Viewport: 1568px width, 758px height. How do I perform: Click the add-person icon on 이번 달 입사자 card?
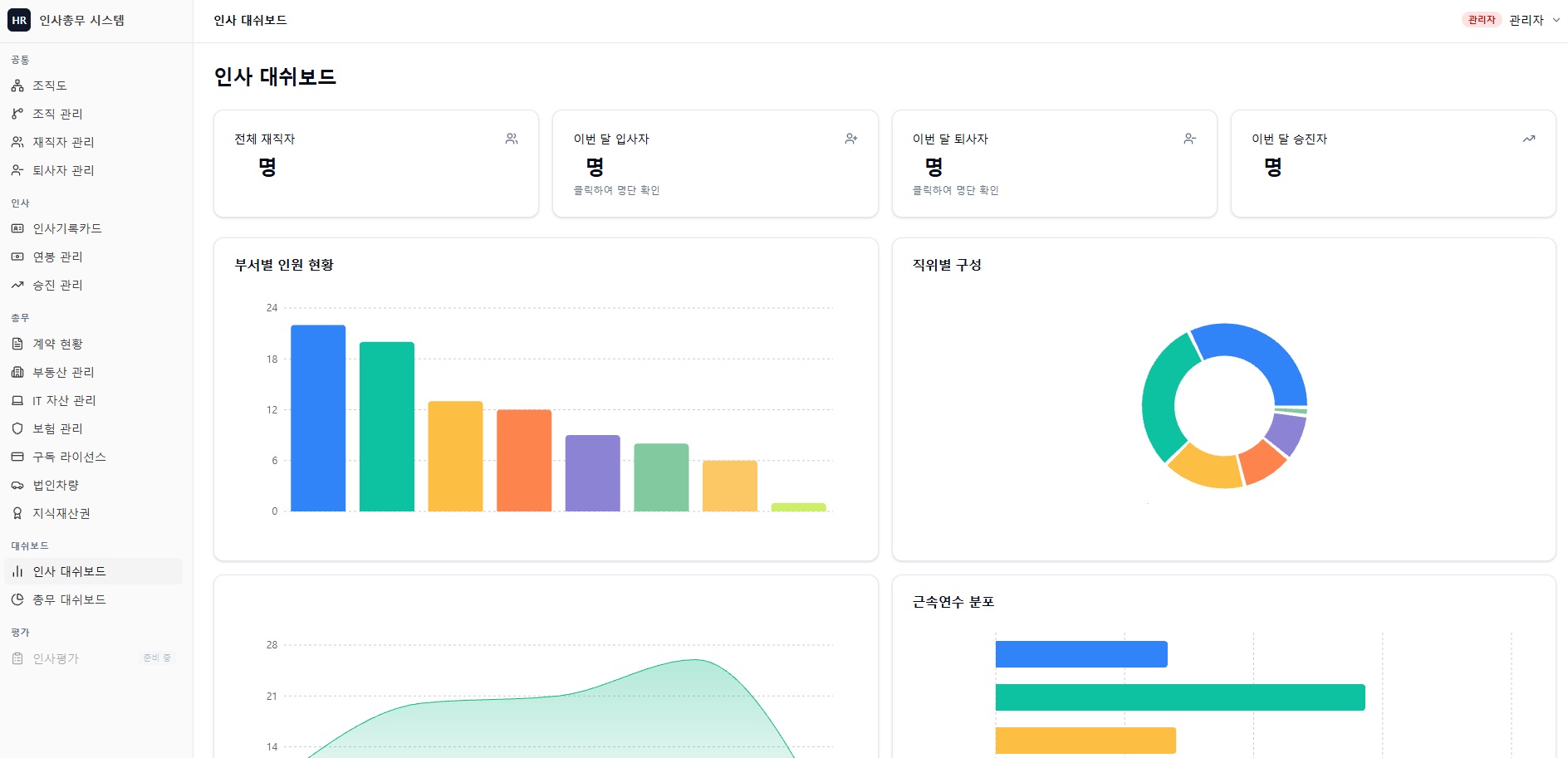851,139
